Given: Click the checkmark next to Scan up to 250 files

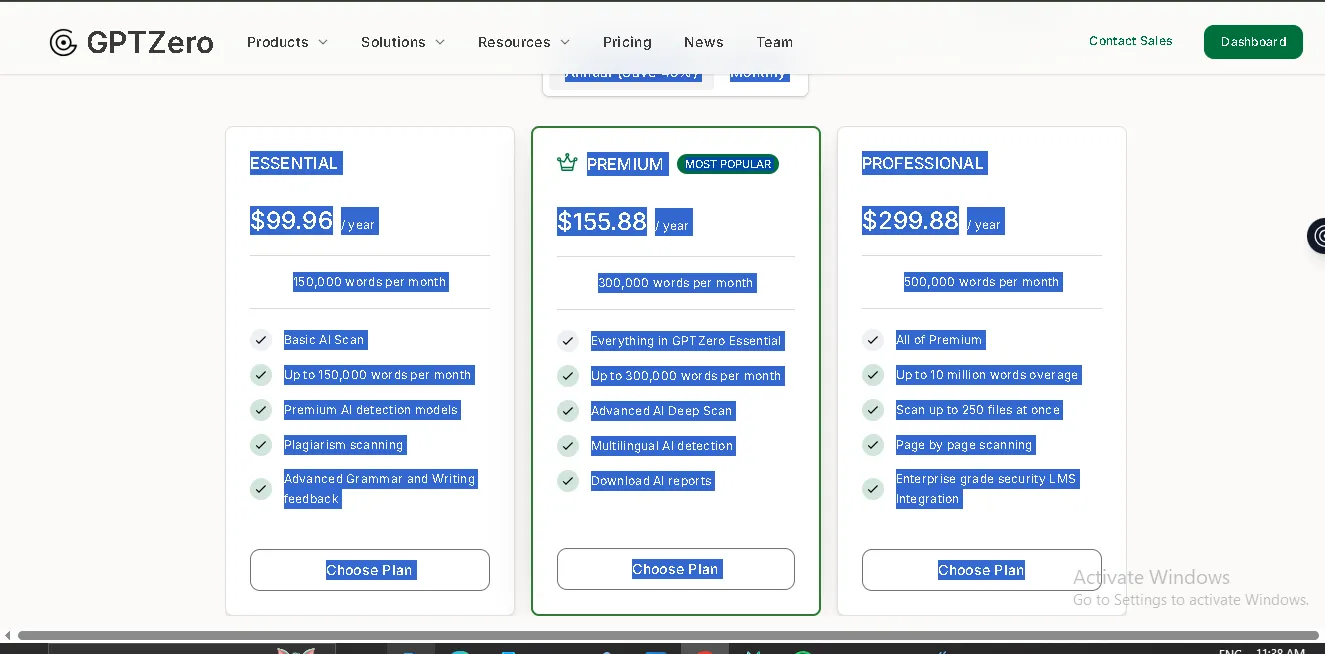Looking at the screenshot, I should pos(873,410).
